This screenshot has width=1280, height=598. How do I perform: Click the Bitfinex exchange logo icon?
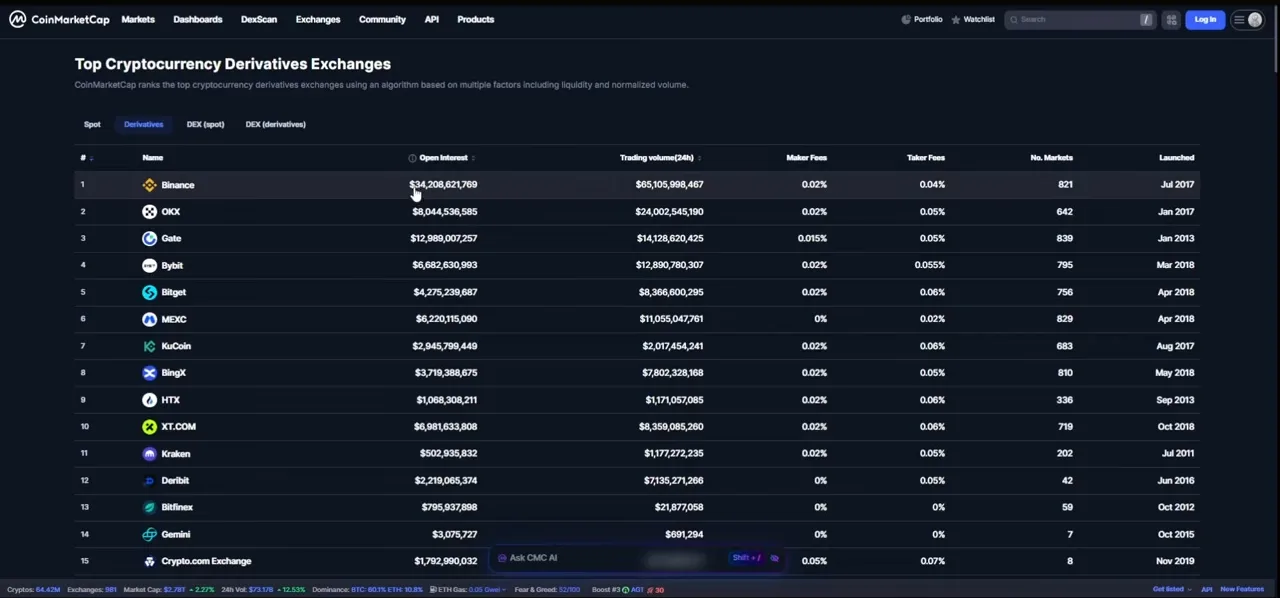[149, 508]
